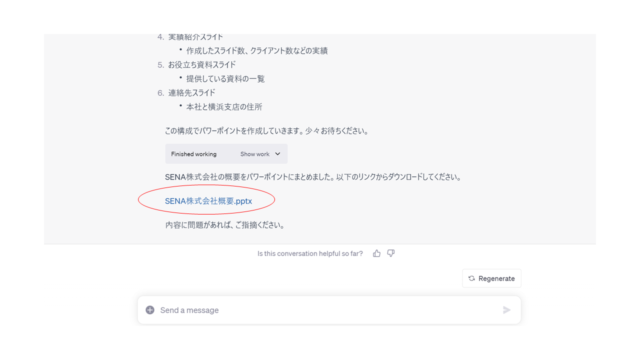Image resolution: width=640 pixels, height=360 pixels.
Task: Focus the Send a message input field
Action: coord(329,310)
